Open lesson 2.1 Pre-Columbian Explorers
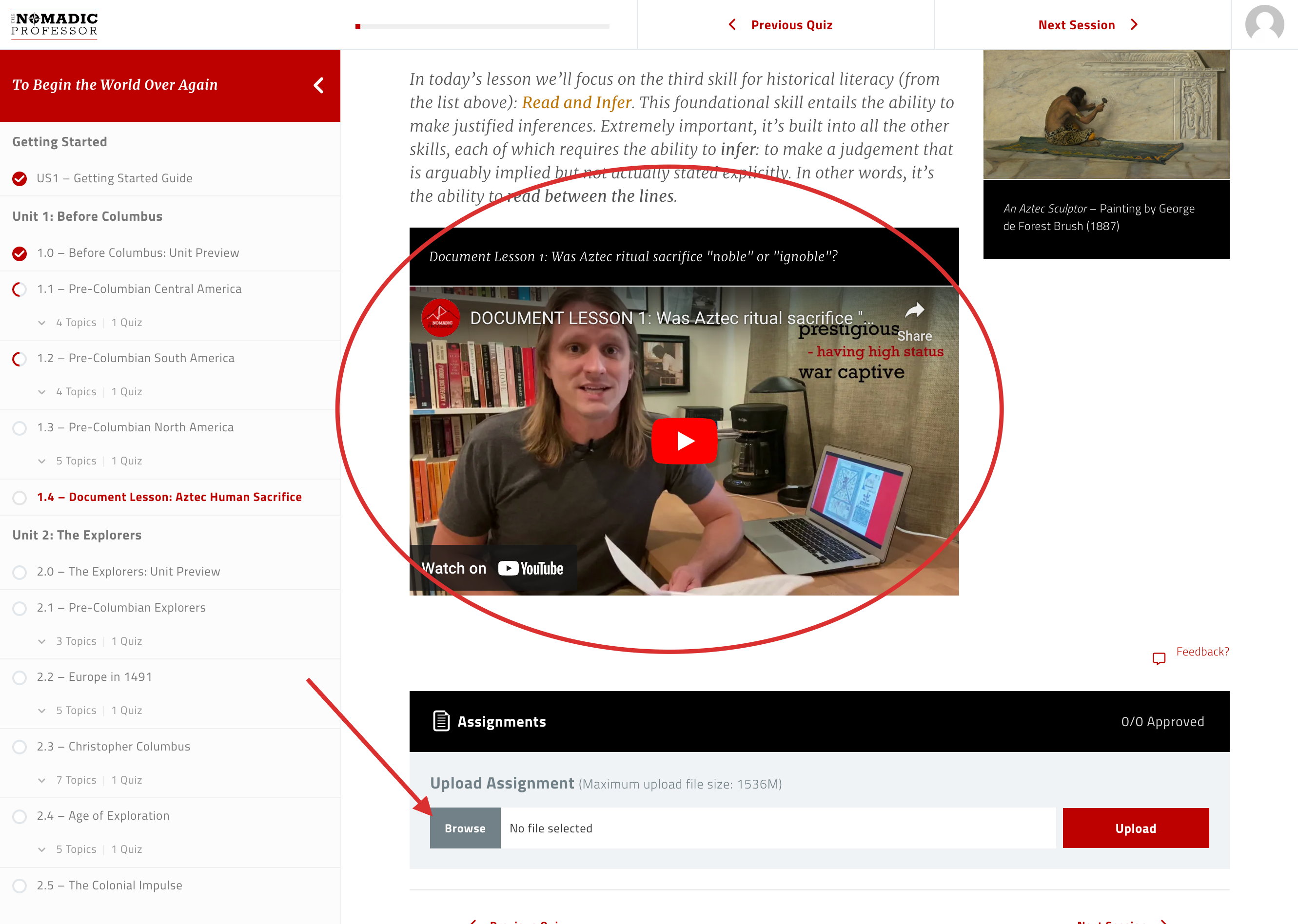 pos(121,607)
